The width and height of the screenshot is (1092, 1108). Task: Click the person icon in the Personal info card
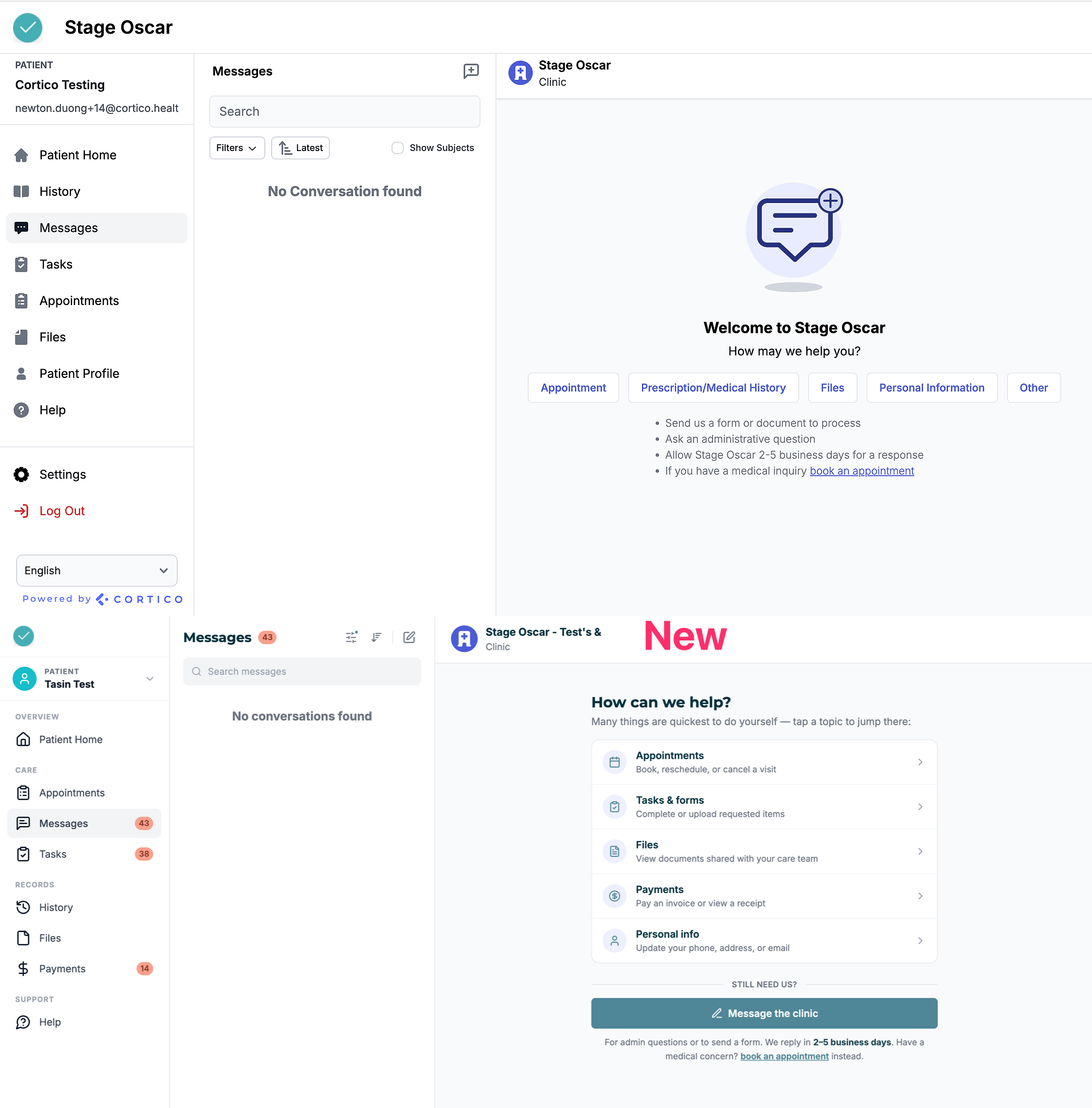click(614, 940)
